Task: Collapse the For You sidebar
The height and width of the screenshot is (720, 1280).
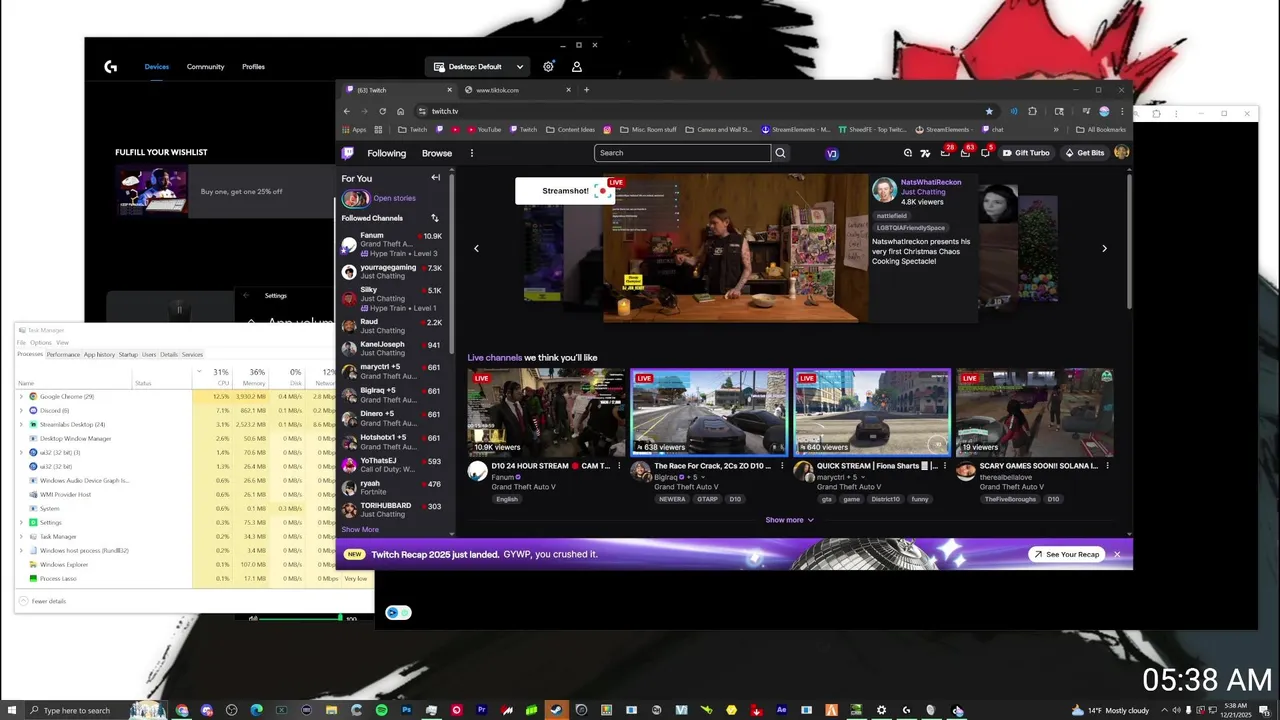Action: (435, 178)
